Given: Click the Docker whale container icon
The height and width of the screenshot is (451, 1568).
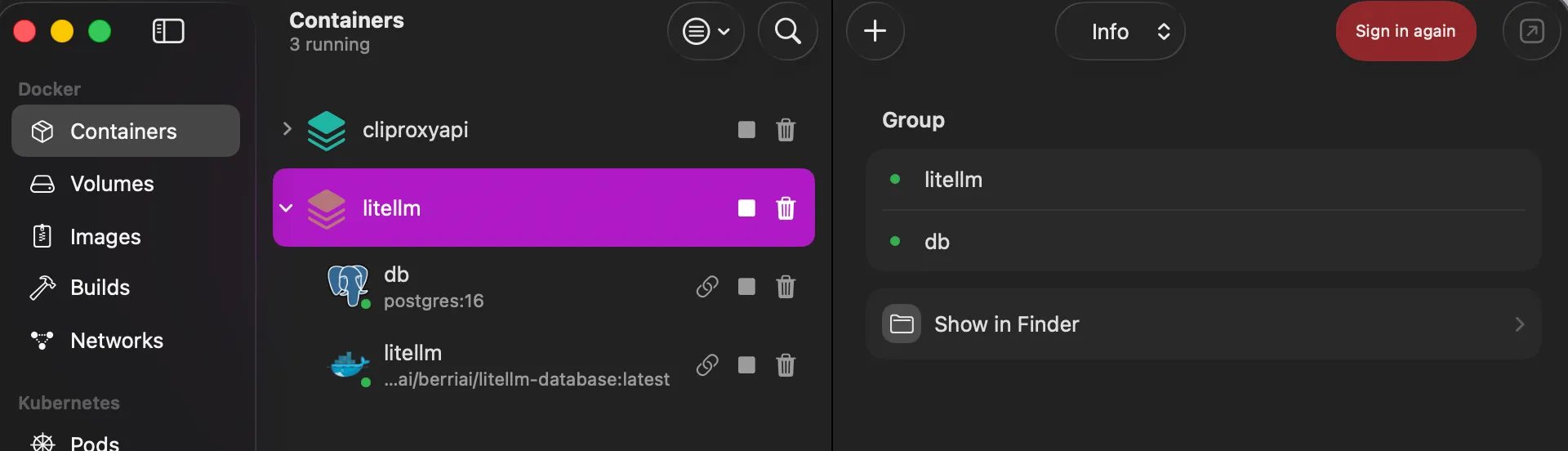Looking at the screenshot, I should [349, 364].
